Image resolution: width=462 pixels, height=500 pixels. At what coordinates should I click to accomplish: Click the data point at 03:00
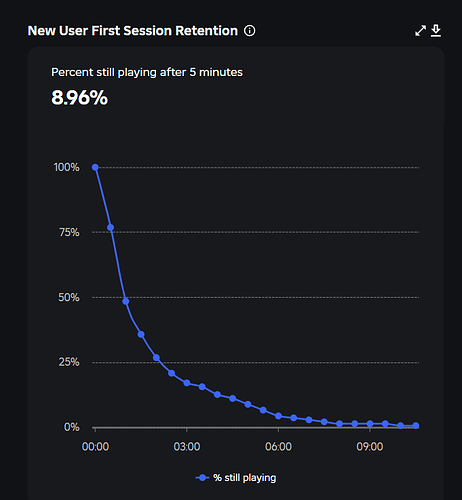click(x=187, y=383)
